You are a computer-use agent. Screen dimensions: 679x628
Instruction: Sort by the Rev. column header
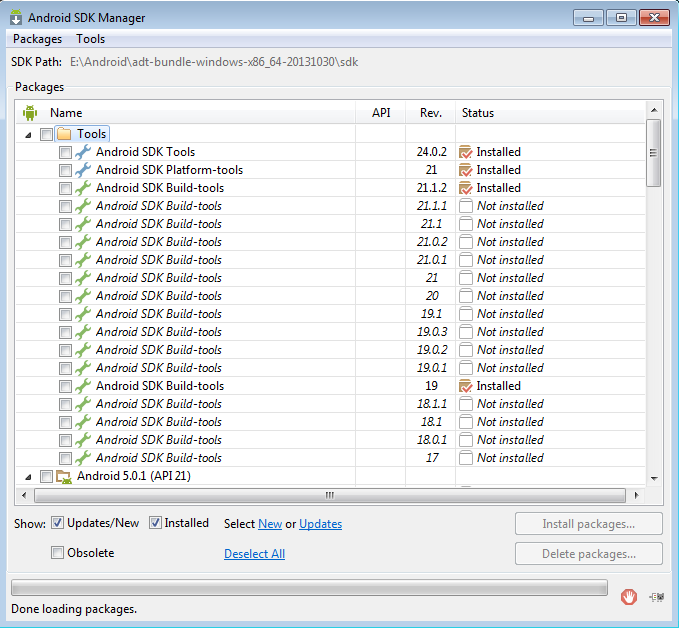pos(430,113)
